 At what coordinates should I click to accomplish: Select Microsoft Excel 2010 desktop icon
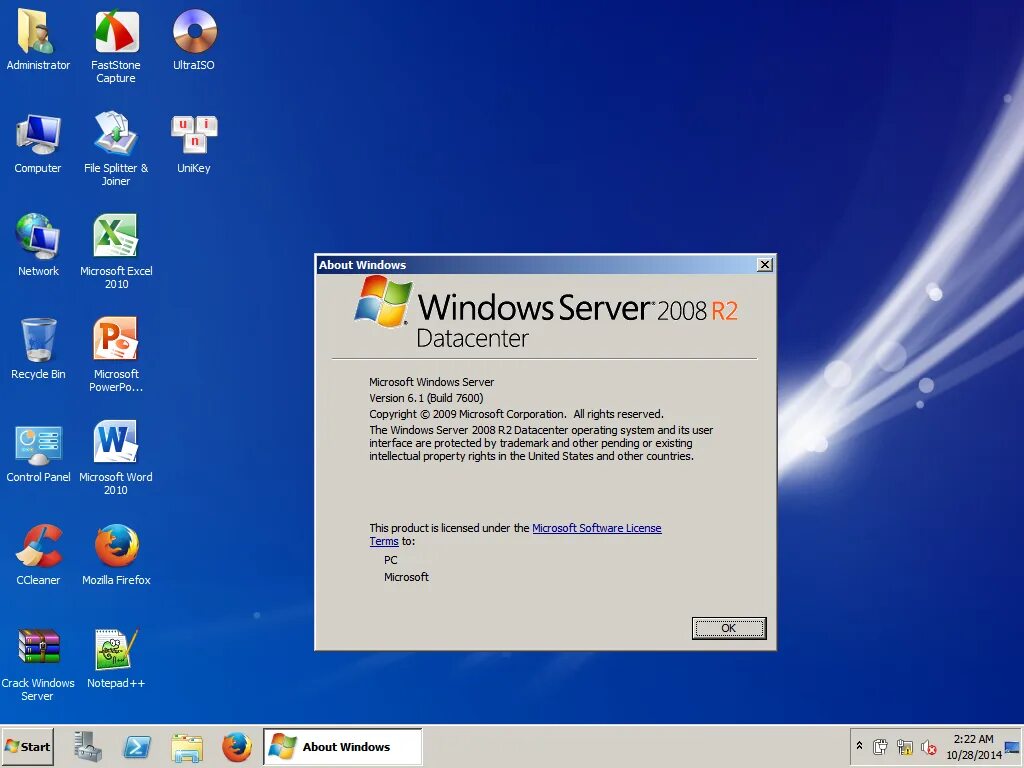(116, 251)
